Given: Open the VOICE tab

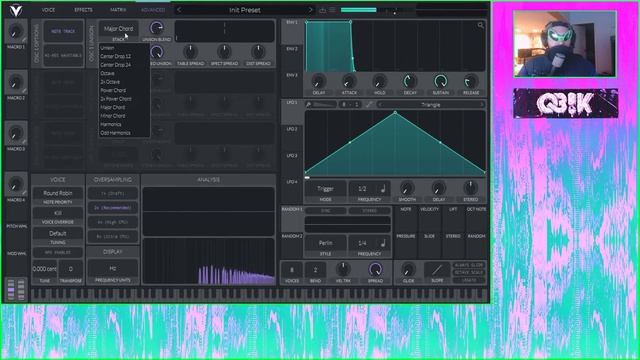Looking at the screenshot, I should click(48, 10).
